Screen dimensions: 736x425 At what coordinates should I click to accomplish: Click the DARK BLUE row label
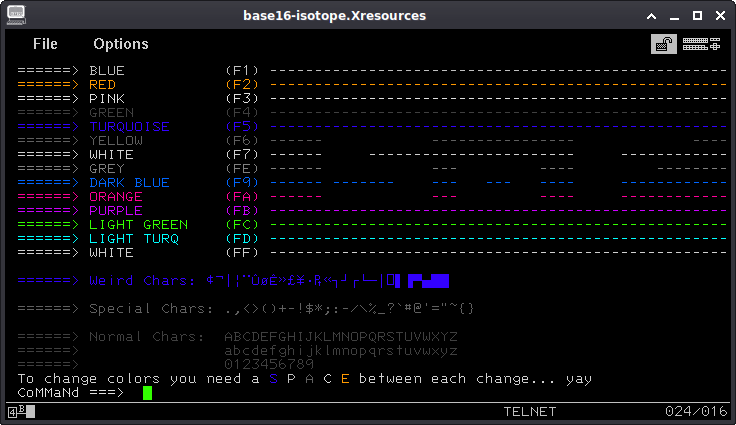(x=130, y=183)
